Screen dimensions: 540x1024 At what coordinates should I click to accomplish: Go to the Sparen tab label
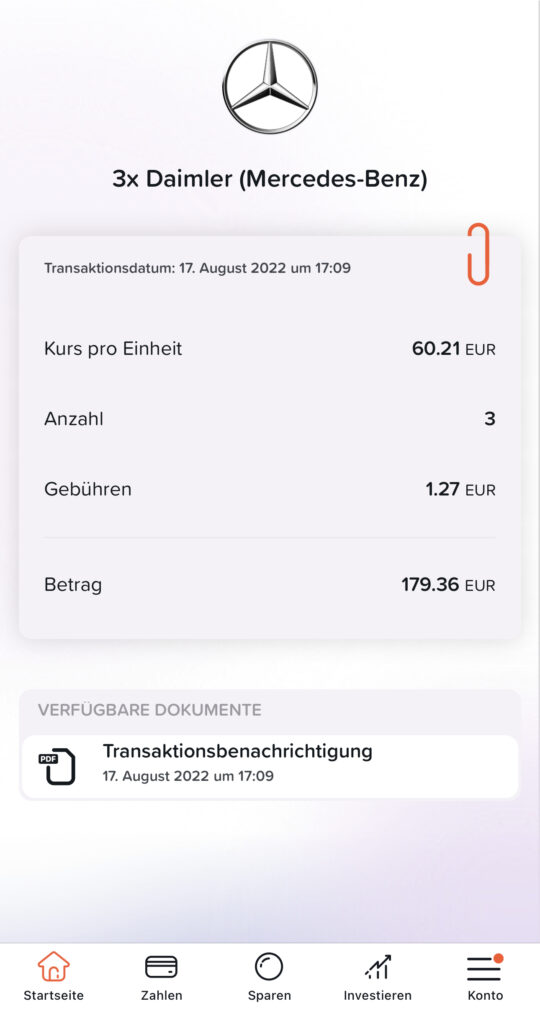pos(269,996)
